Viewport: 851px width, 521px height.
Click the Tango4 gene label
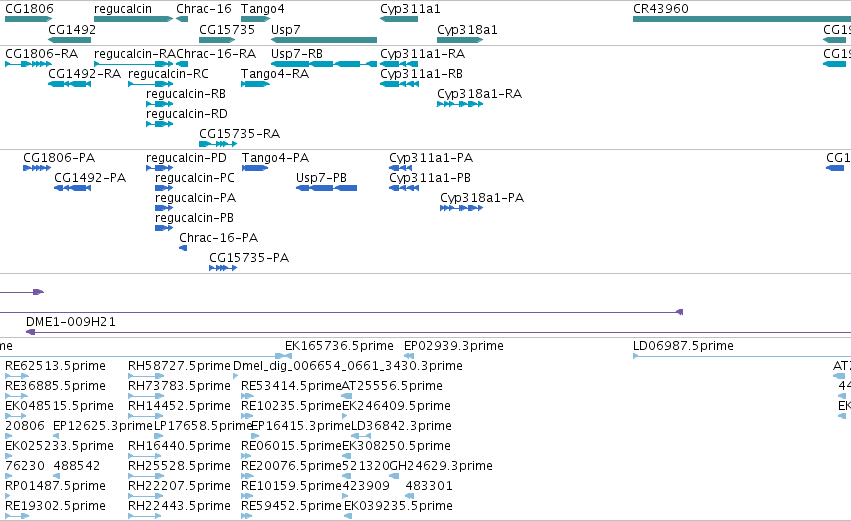[263, 9]
